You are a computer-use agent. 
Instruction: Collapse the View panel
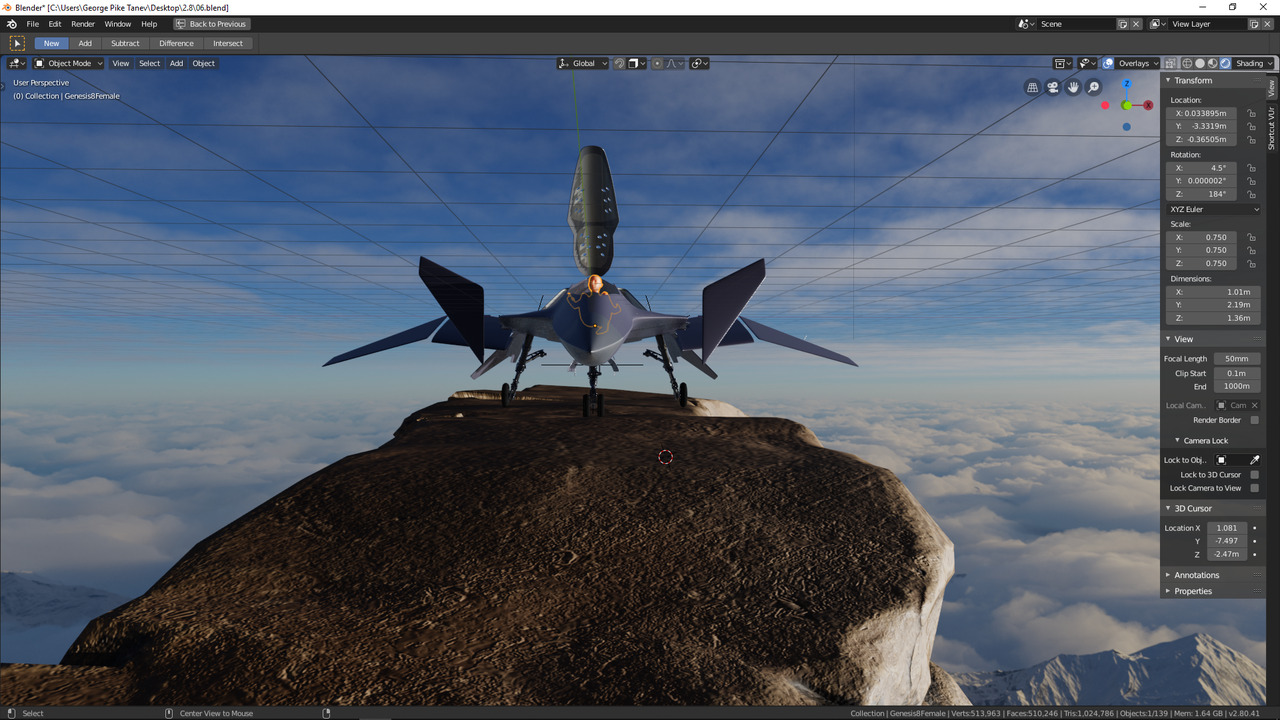[1183, 339]
